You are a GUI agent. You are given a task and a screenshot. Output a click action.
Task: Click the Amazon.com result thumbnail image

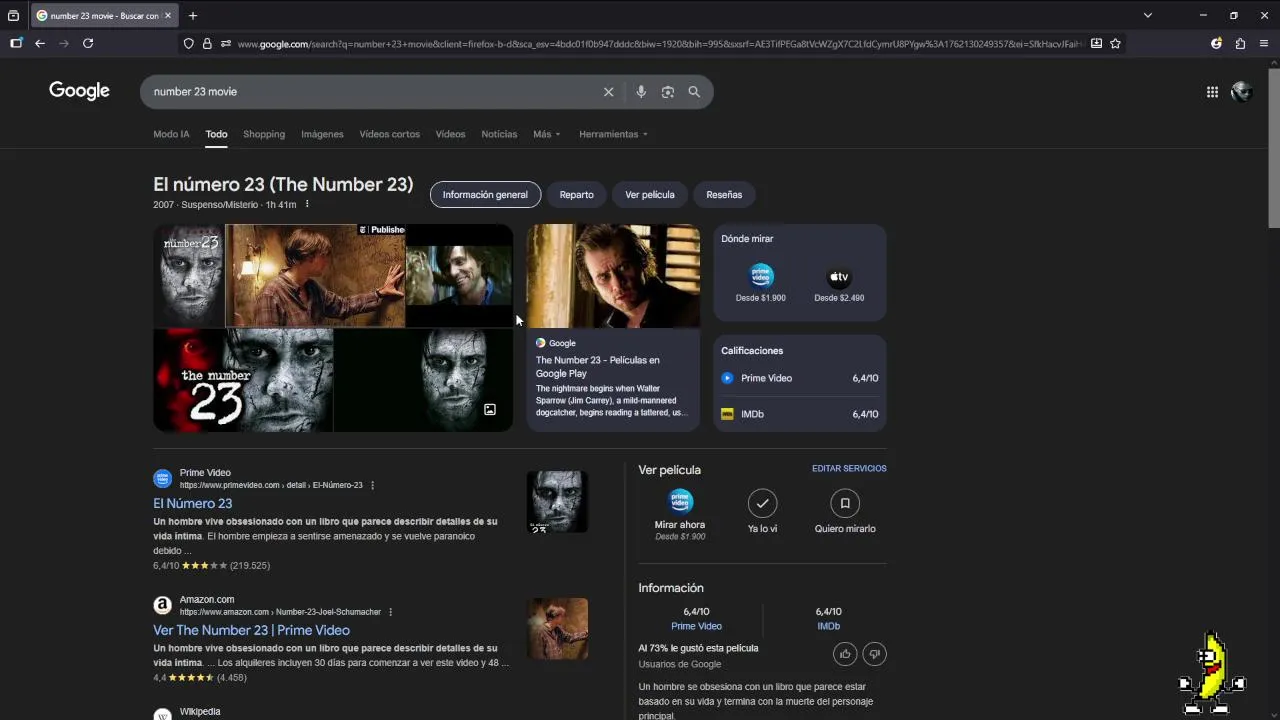click(557, 629)
